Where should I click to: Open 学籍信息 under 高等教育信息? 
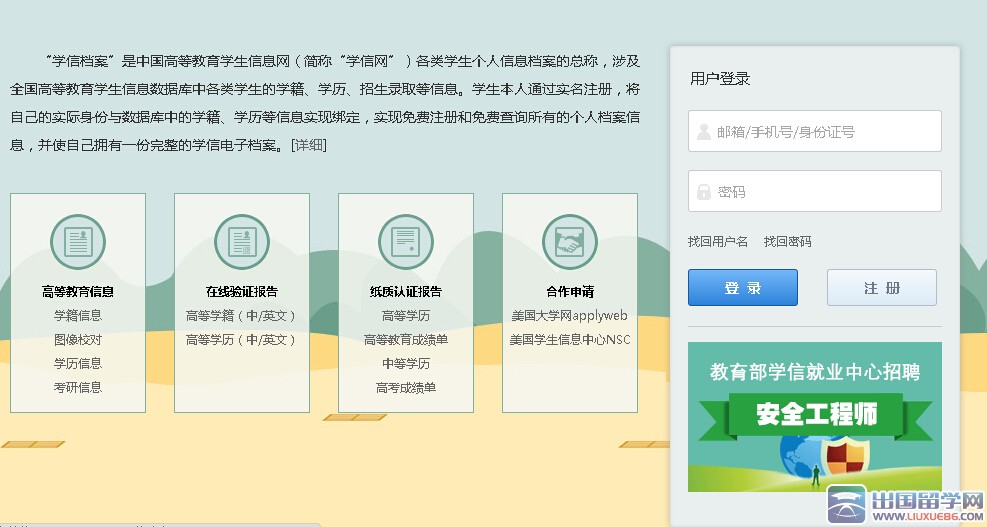[78, 315]
